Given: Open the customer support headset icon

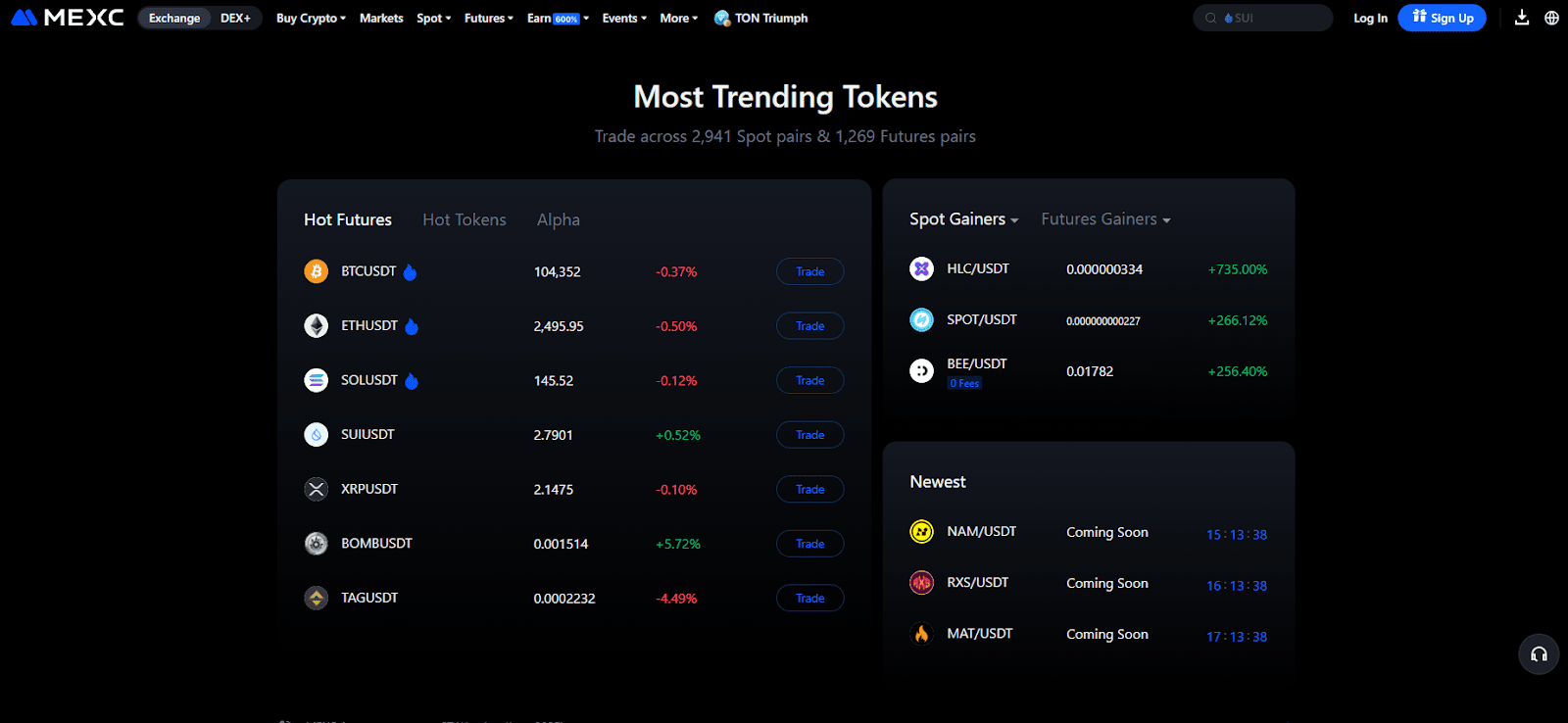Looking at the screenshot, I should (1539, 654).
